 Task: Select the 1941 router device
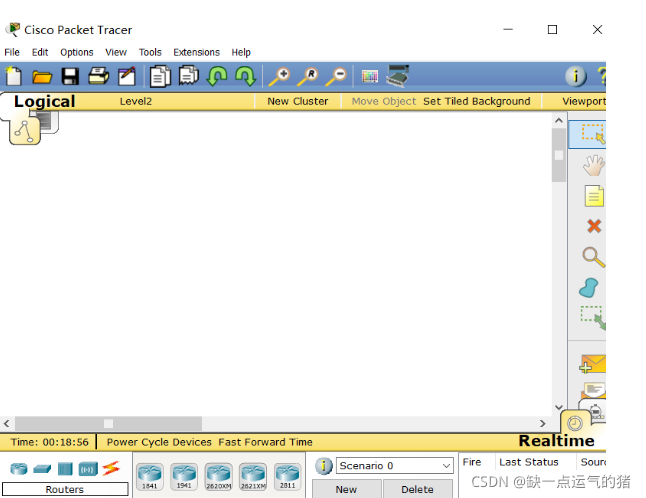pyautogui.click(x=184, y=477)
